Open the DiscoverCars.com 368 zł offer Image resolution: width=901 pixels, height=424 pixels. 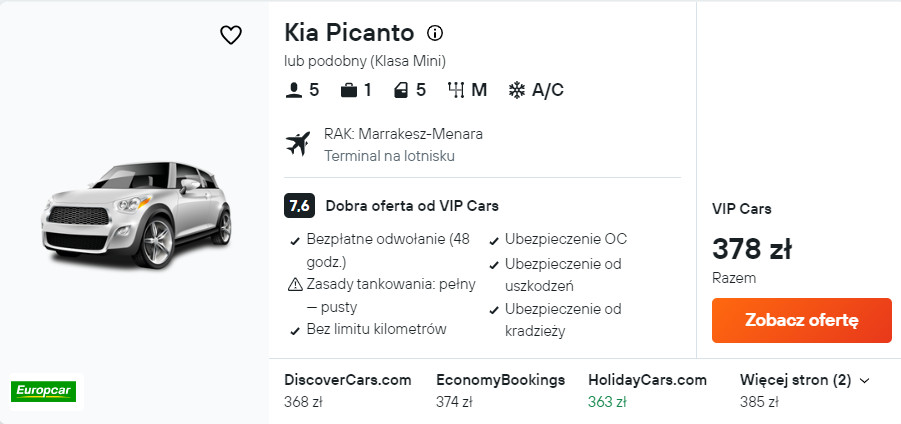(x=348, y=391)
